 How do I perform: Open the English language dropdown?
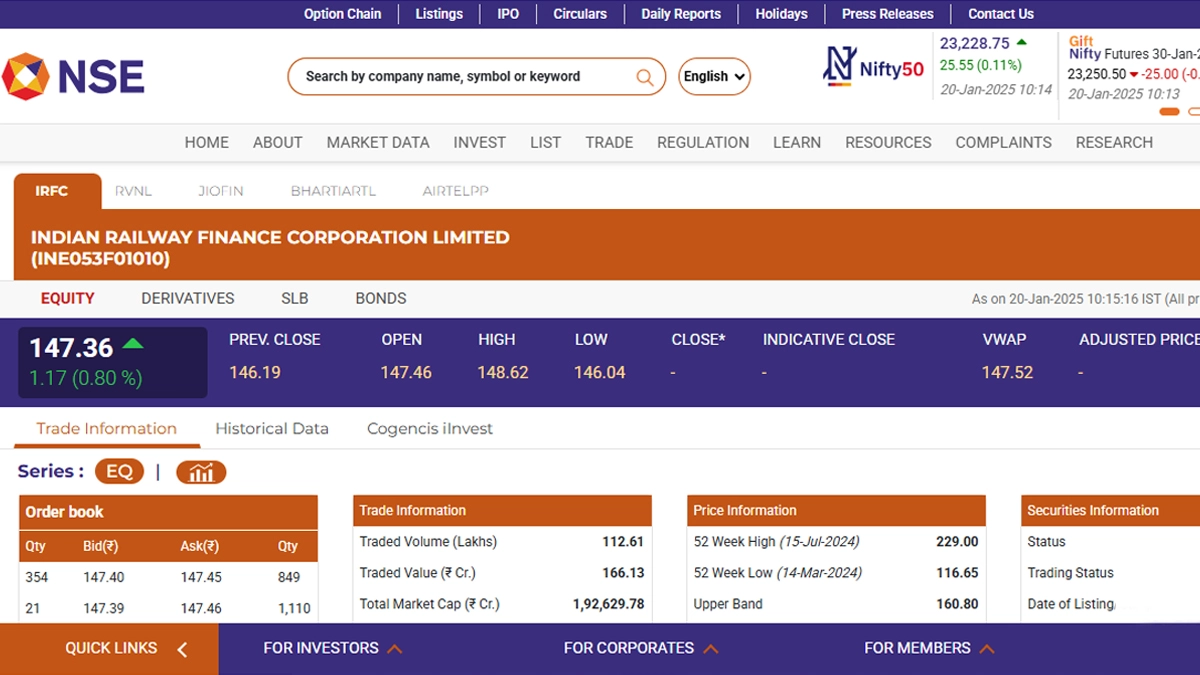coord(714,77)
